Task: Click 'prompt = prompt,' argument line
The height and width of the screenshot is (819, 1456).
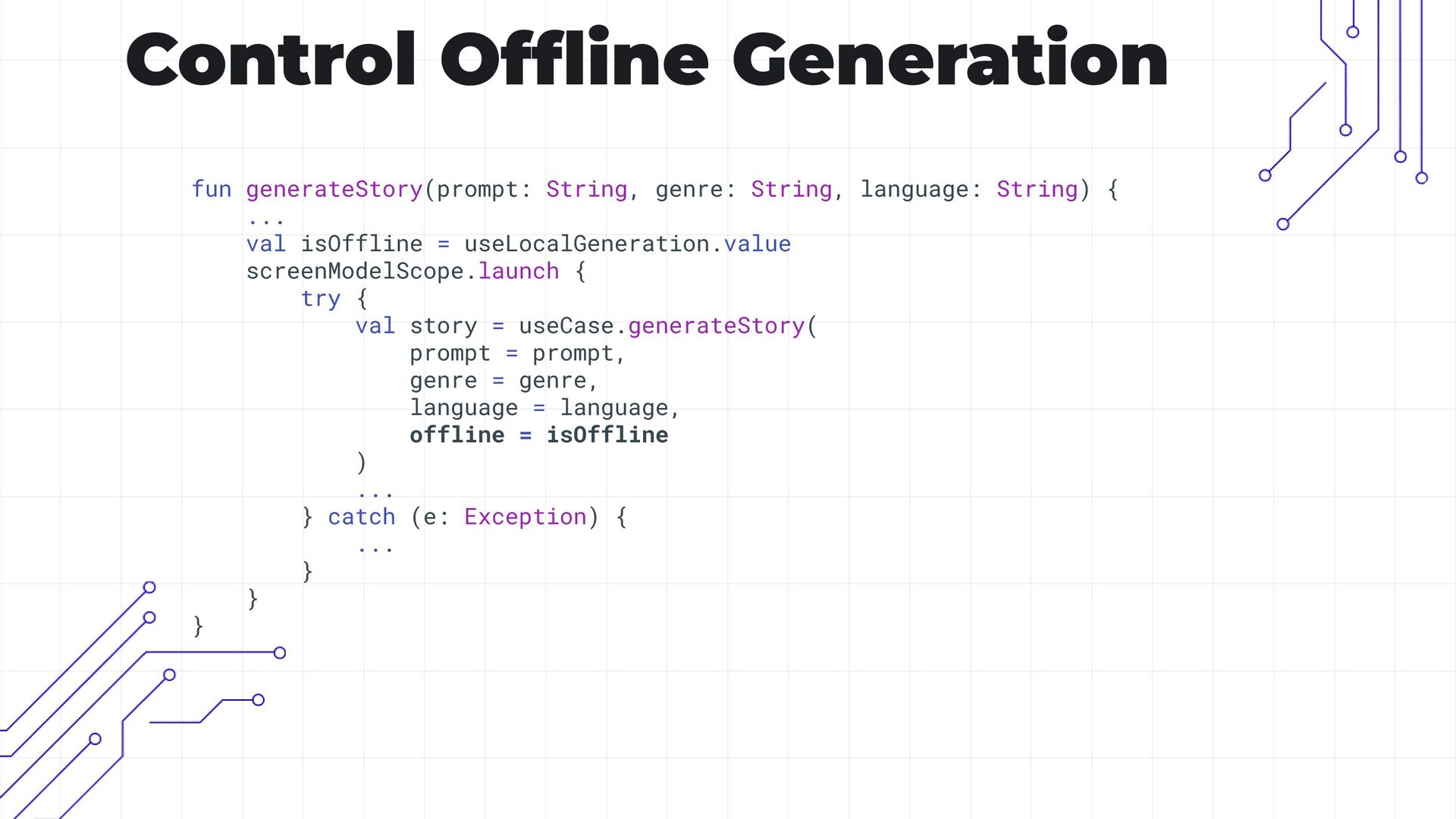Action: coord(516,353)
